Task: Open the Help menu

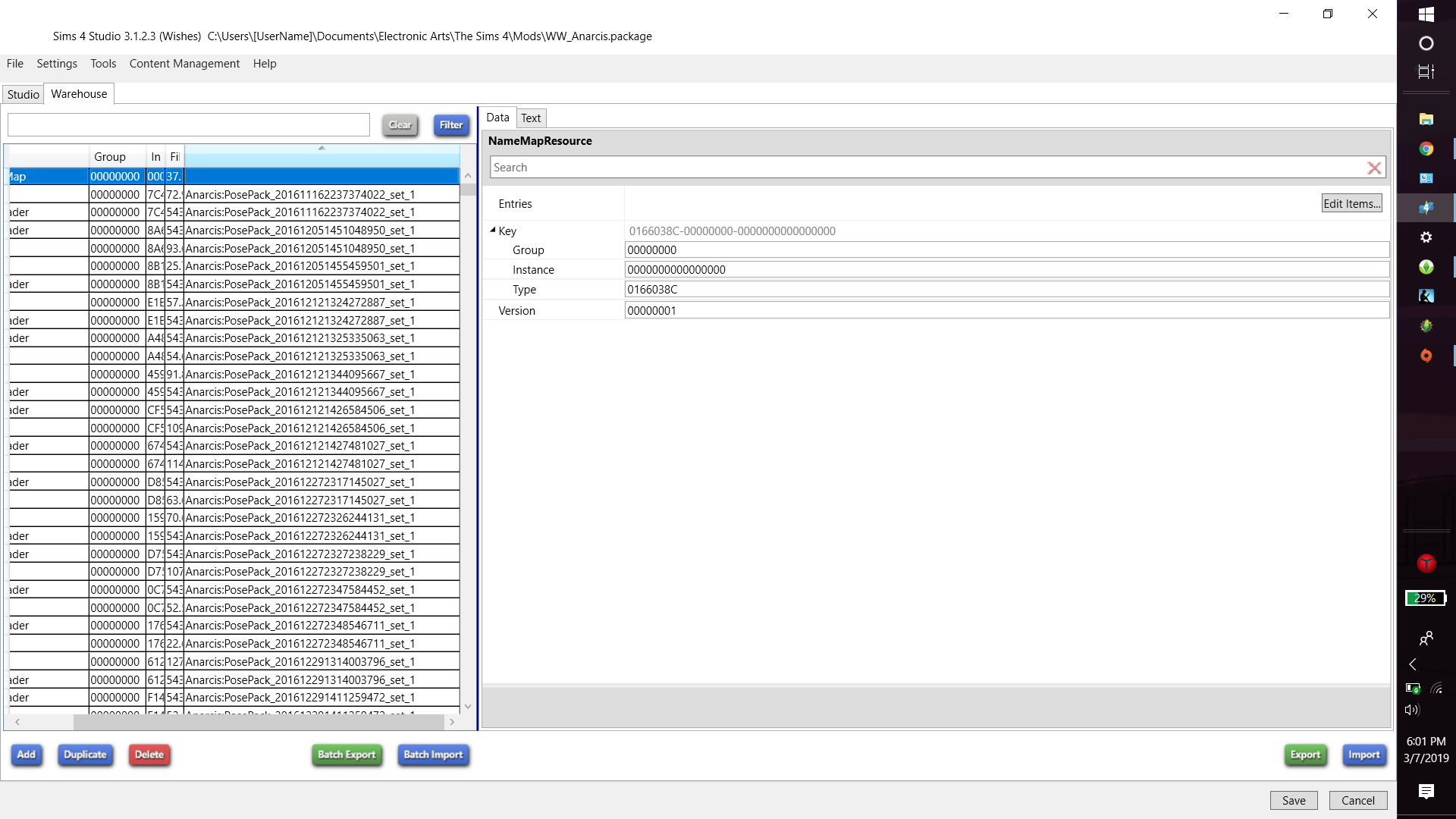Action: (265, 64)
